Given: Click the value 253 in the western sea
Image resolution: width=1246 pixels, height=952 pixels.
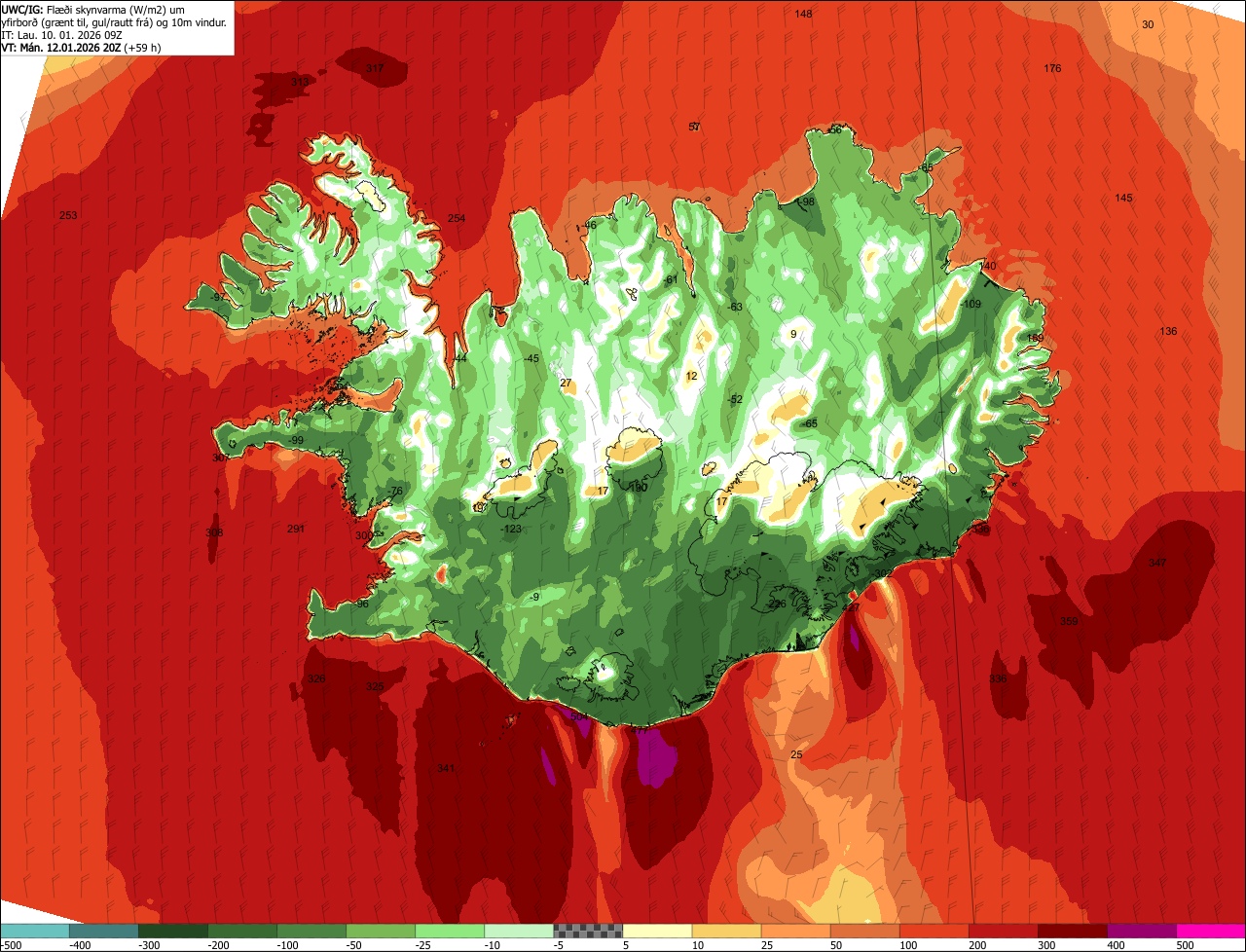Looking at the screenshot, I should pyautogui.click(x=68, y=215).
